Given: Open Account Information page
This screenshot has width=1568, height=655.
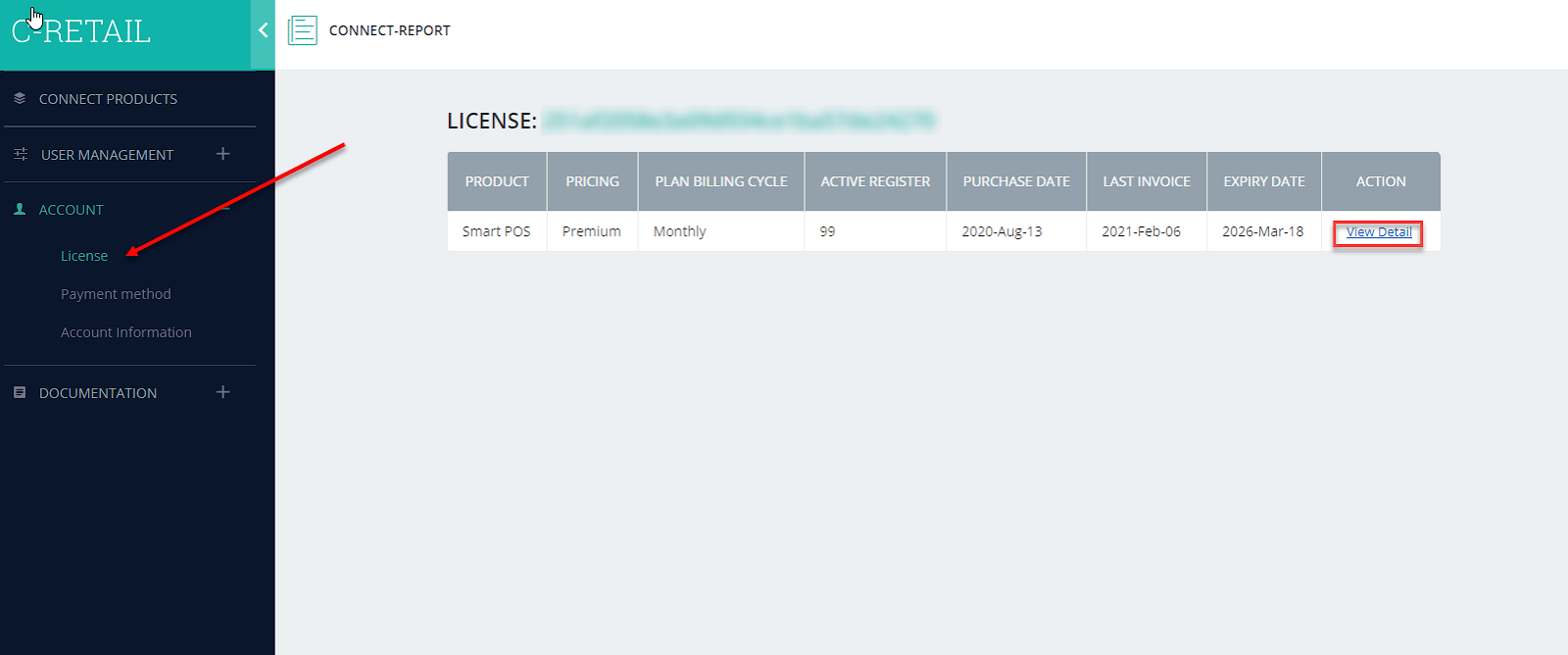Looking at the screenshot, I should 126,332.
